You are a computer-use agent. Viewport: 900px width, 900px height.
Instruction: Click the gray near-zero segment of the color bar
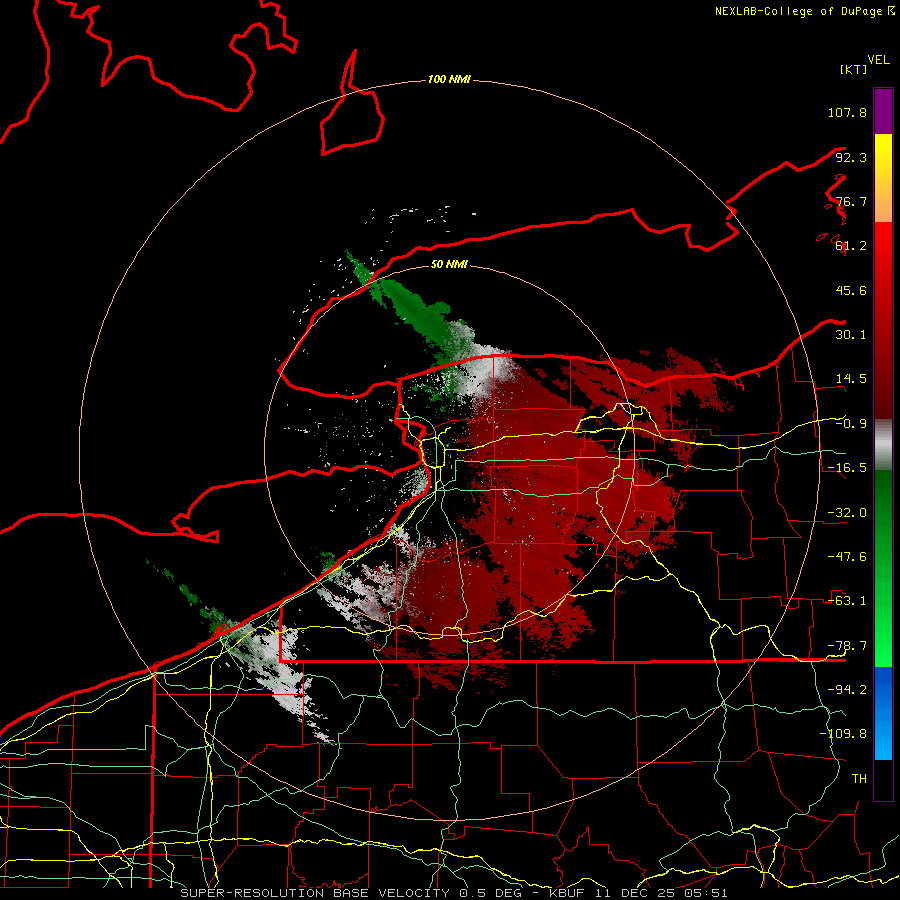(x=883, y=445)
